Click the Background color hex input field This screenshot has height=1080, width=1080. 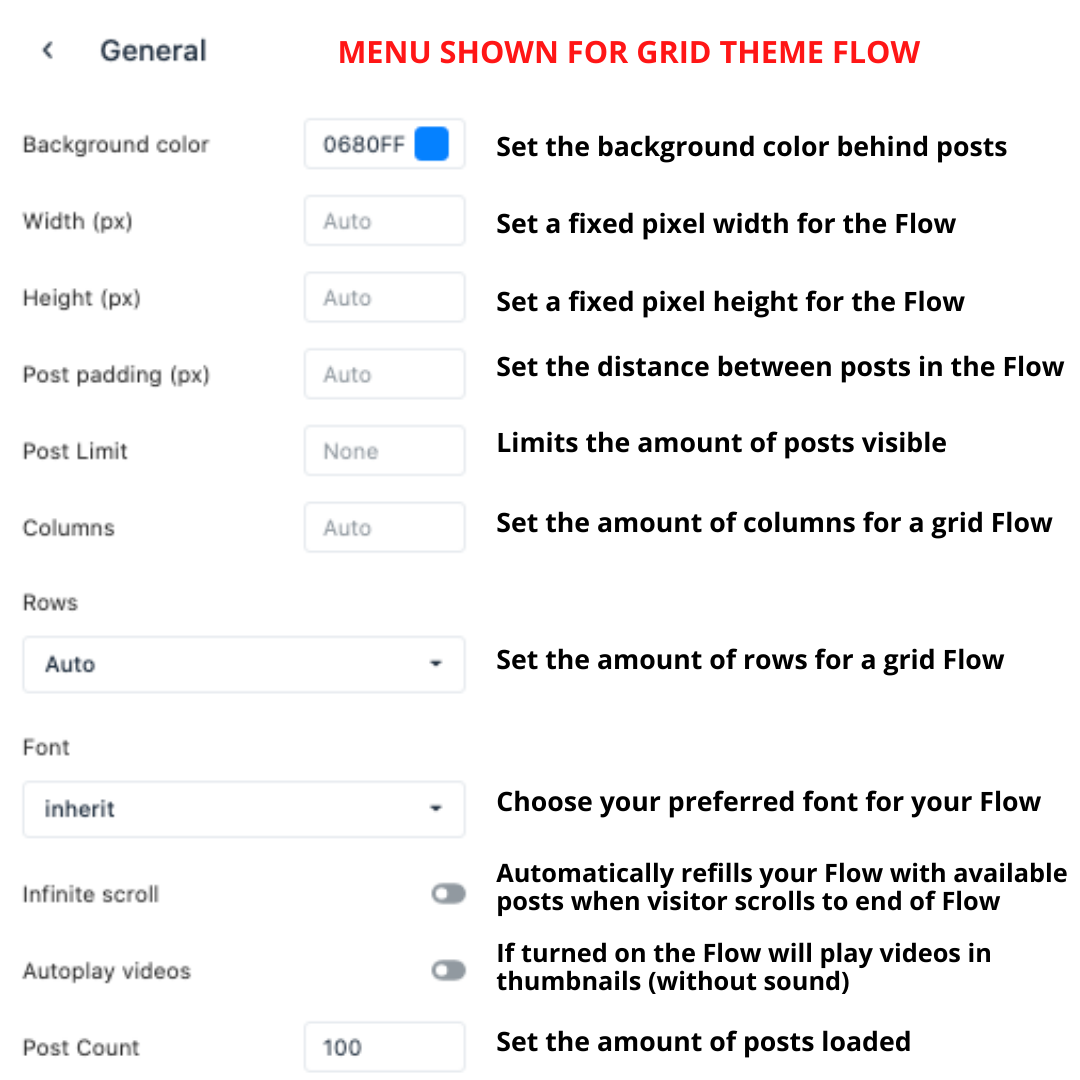363,145
